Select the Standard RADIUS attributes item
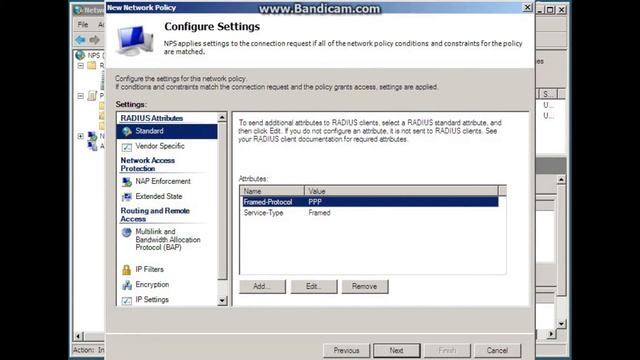The width and height of the screenshot is (640, 360). click(x=167, y=131)
